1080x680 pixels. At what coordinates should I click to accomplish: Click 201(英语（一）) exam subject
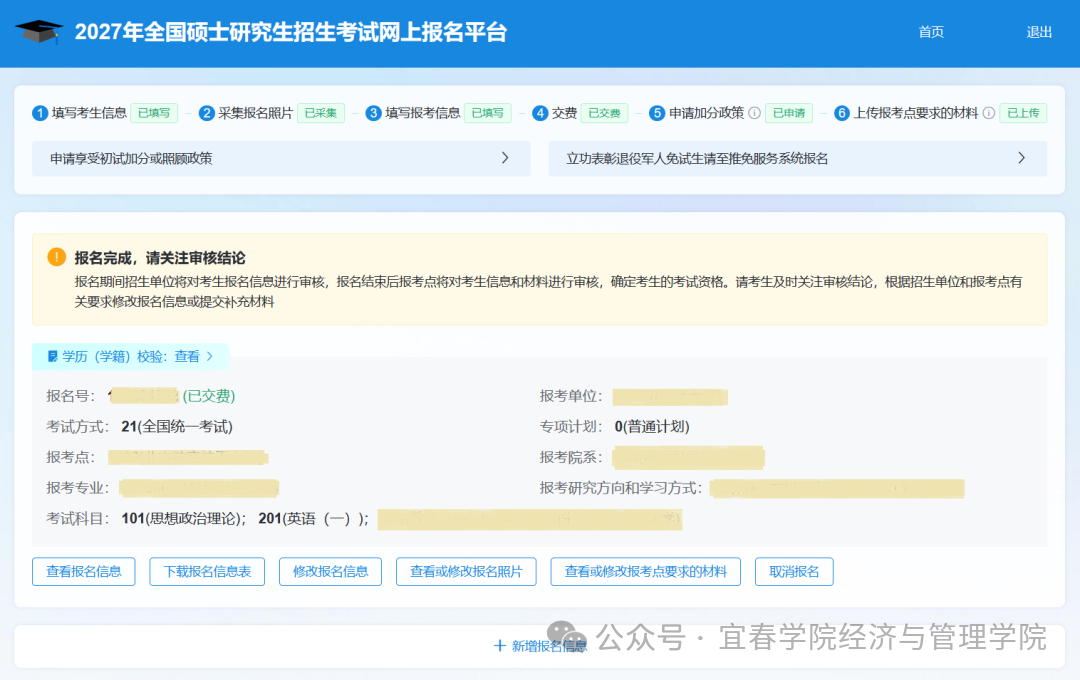313,518
